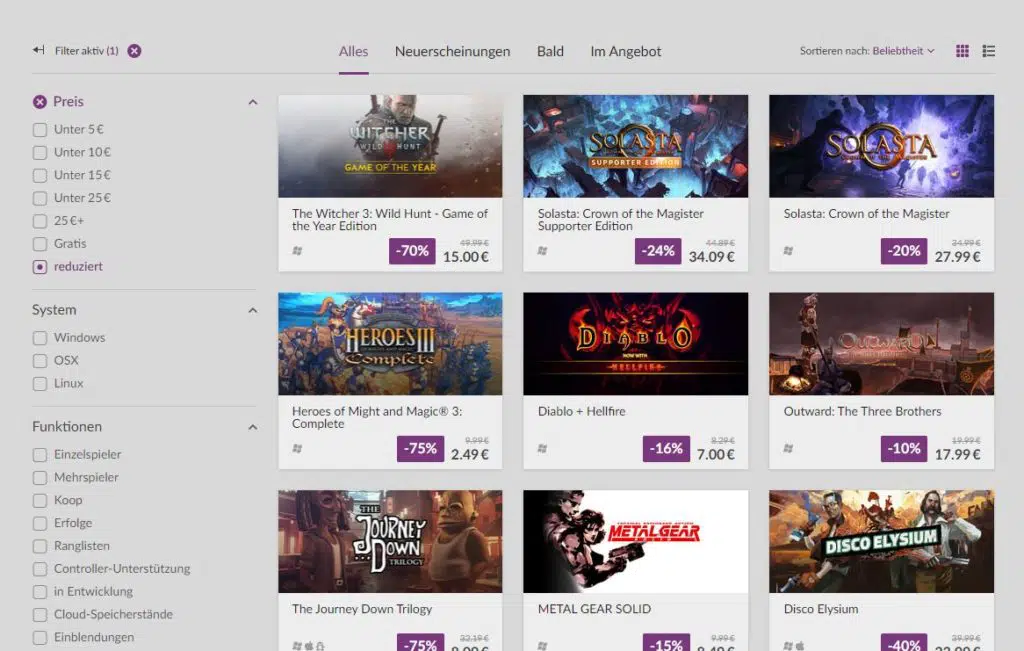Image resolution: width=1024 pixels, height=651 pixels.
Task: Check the 25€+ price filter
Action: [40, 221]
